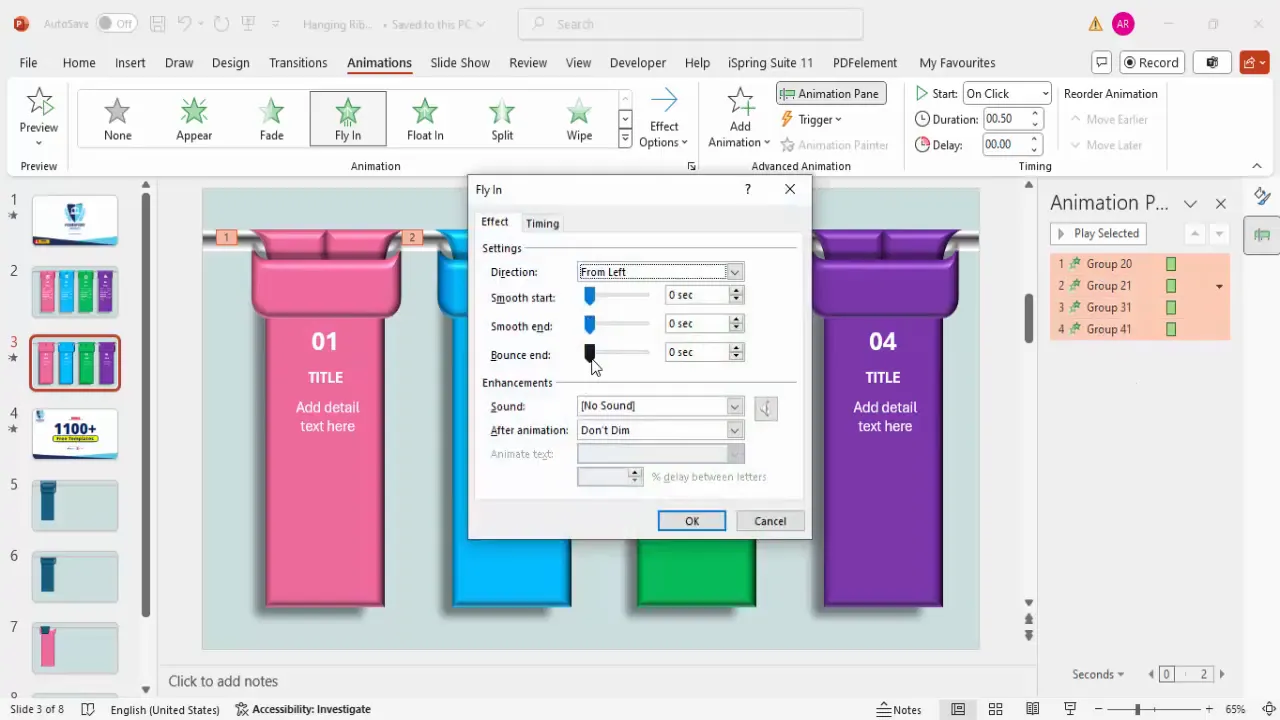Open Seconds dropdown in Animation Pane

coord(1098,675)
